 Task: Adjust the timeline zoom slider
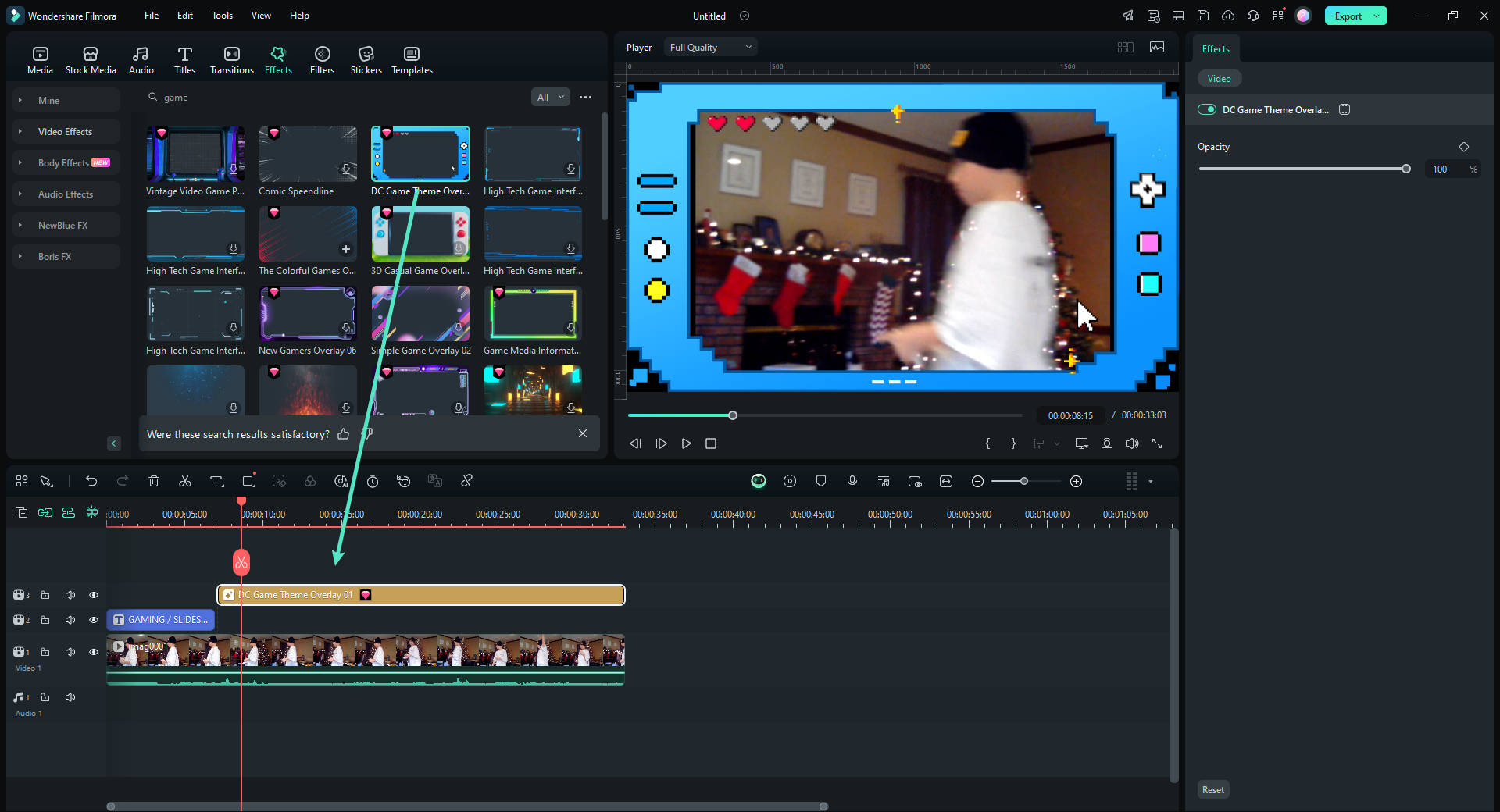(1024, 481)
